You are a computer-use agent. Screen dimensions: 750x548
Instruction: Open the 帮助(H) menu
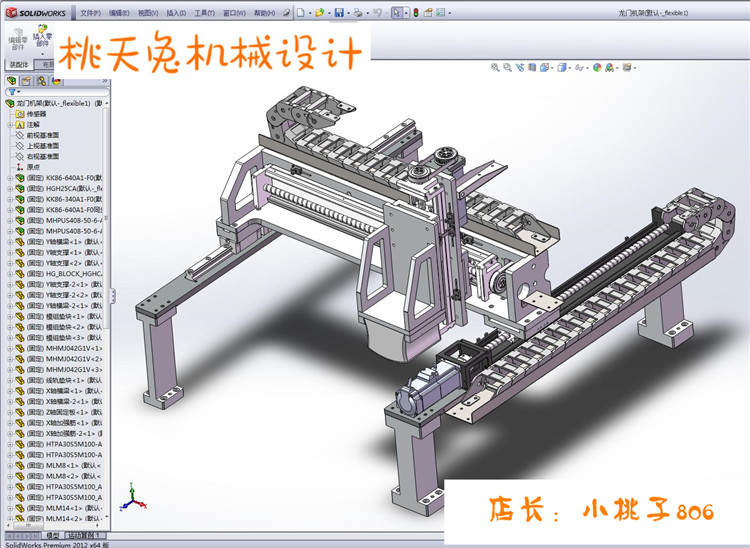pos(264,13)
